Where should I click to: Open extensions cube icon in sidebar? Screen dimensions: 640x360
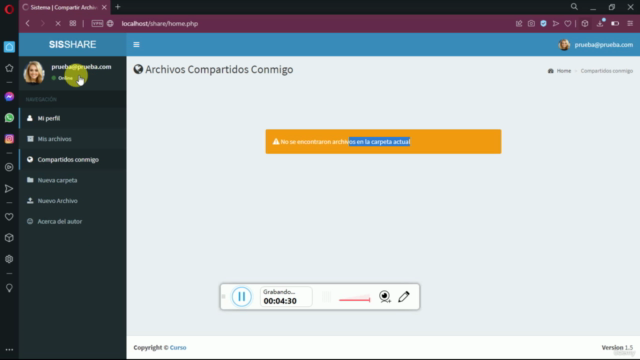pos(9,238)
